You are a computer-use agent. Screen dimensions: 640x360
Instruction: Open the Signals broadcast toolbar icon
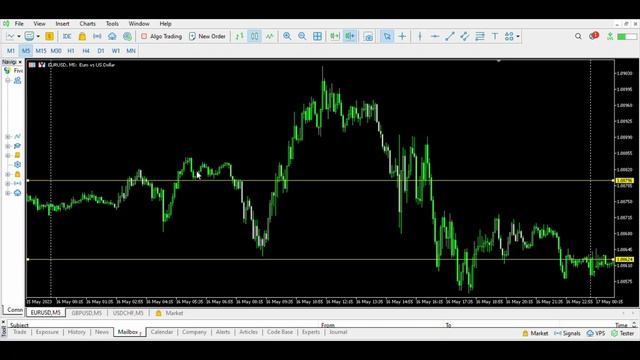pyautogui.click(x=97, y=36)
